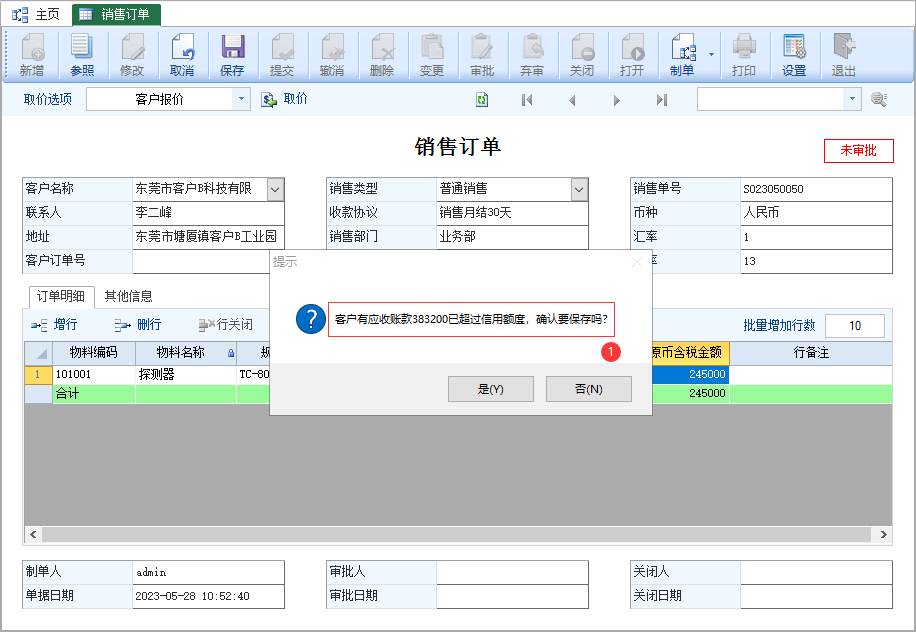Go to previous record arrow

point(572,100)
